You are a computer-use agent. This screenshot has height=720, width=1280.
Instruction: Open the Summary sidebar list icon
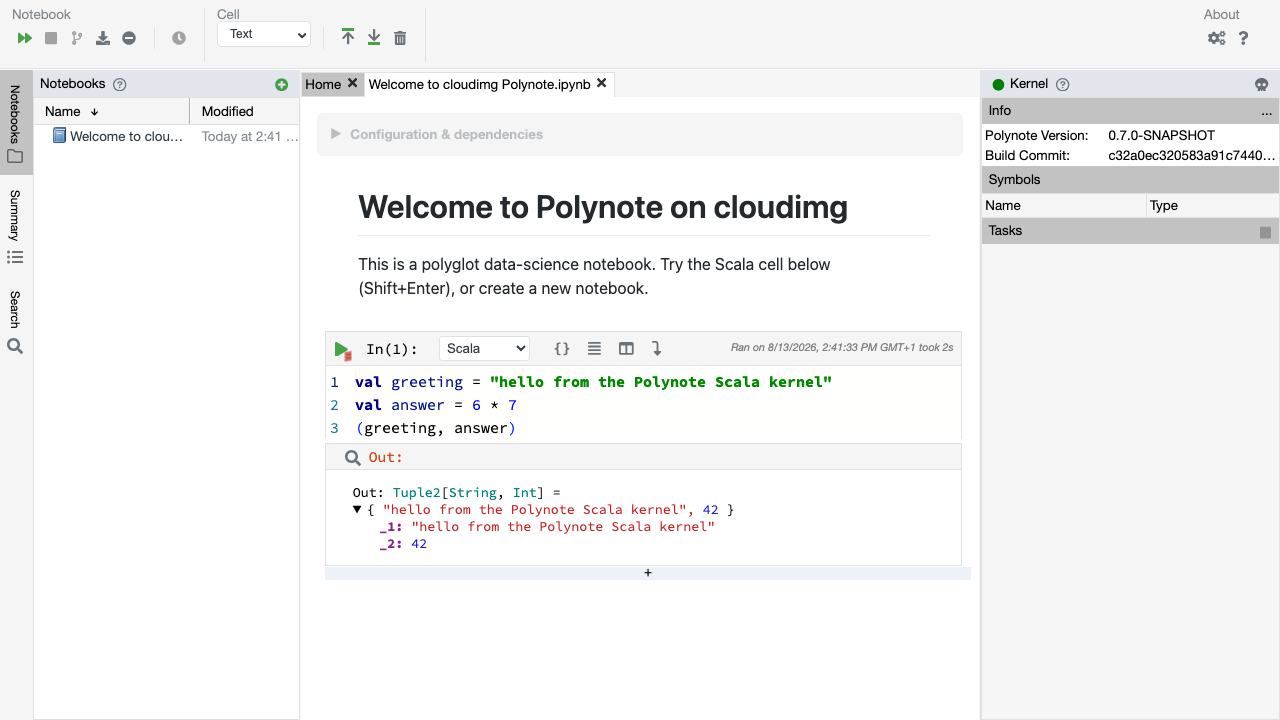pyautogui.click(x=15, y=257)
